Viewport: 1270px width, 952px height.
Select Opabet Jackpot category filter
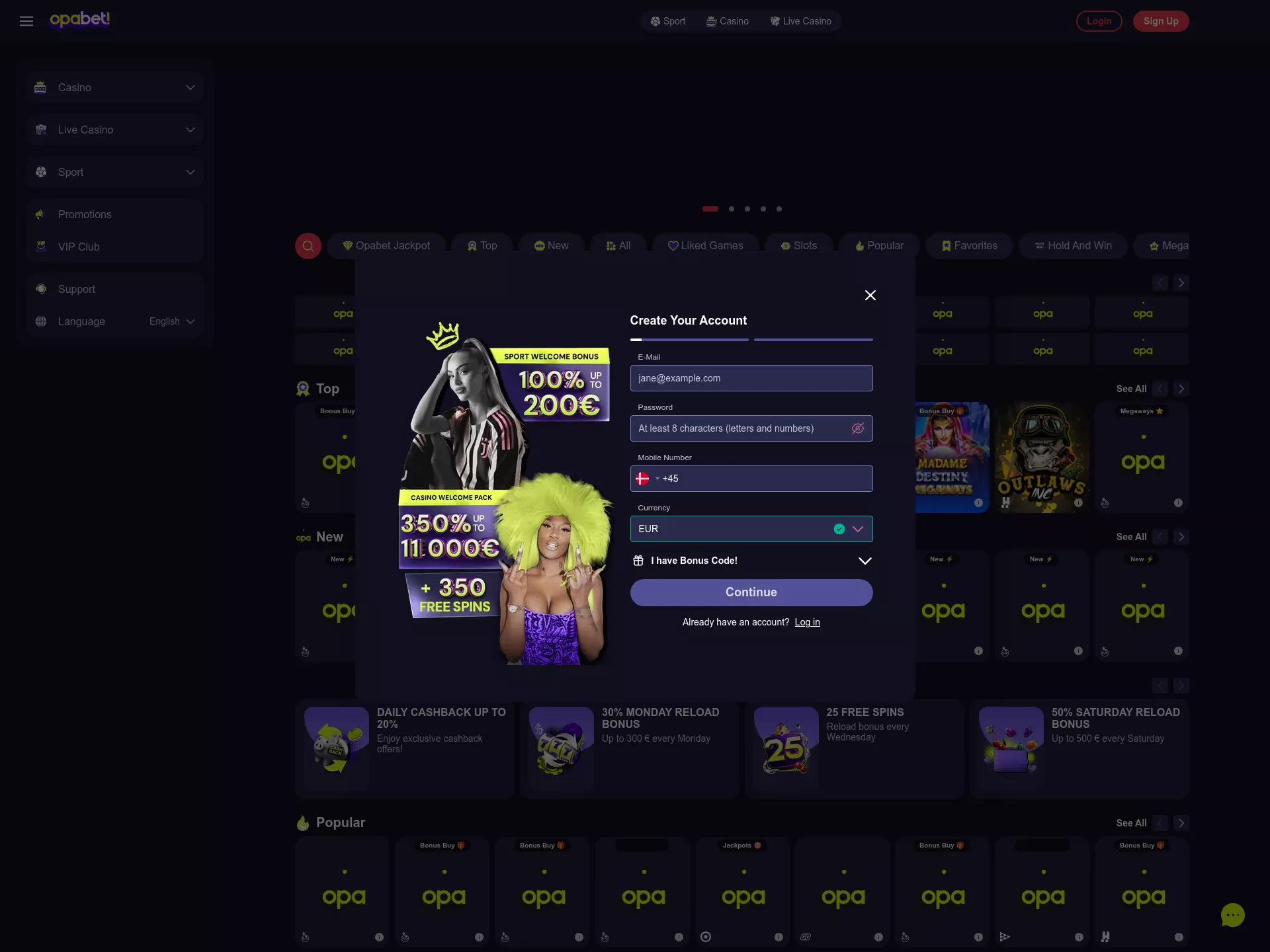point(386,246)
